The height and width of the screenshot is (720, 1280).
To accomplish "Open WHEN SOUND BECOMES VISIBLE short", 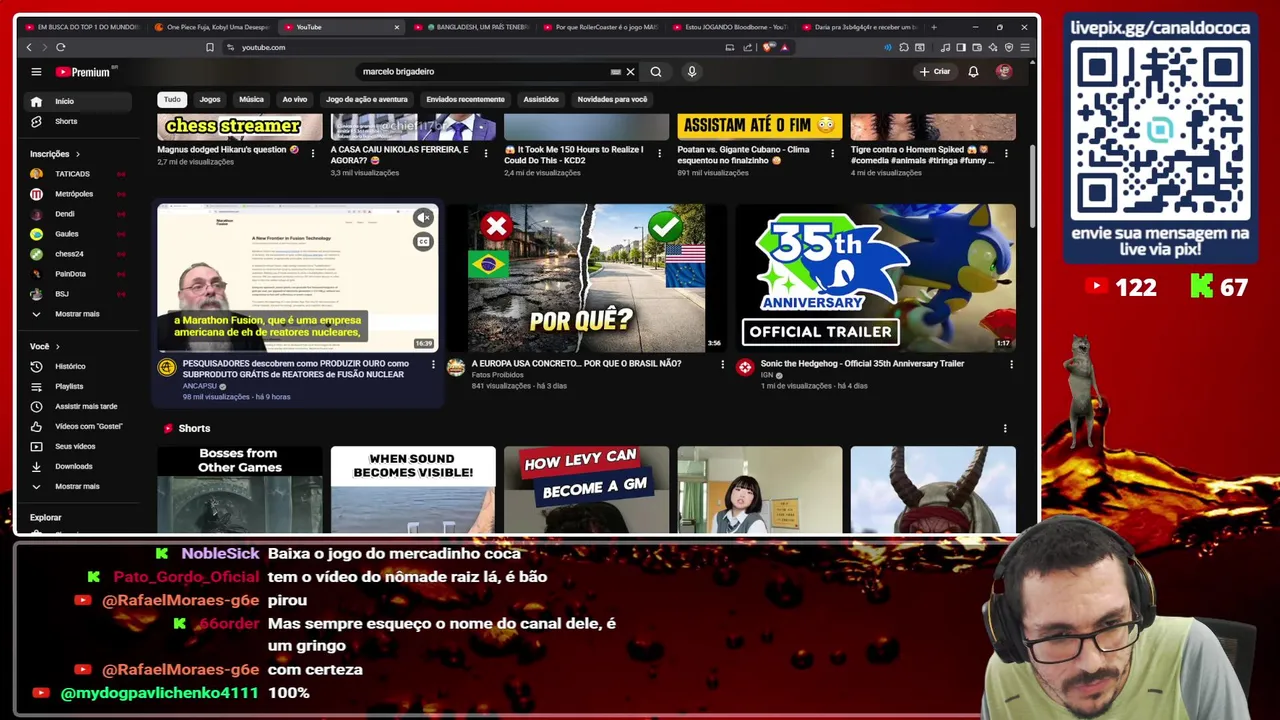I will pos(413,490).
